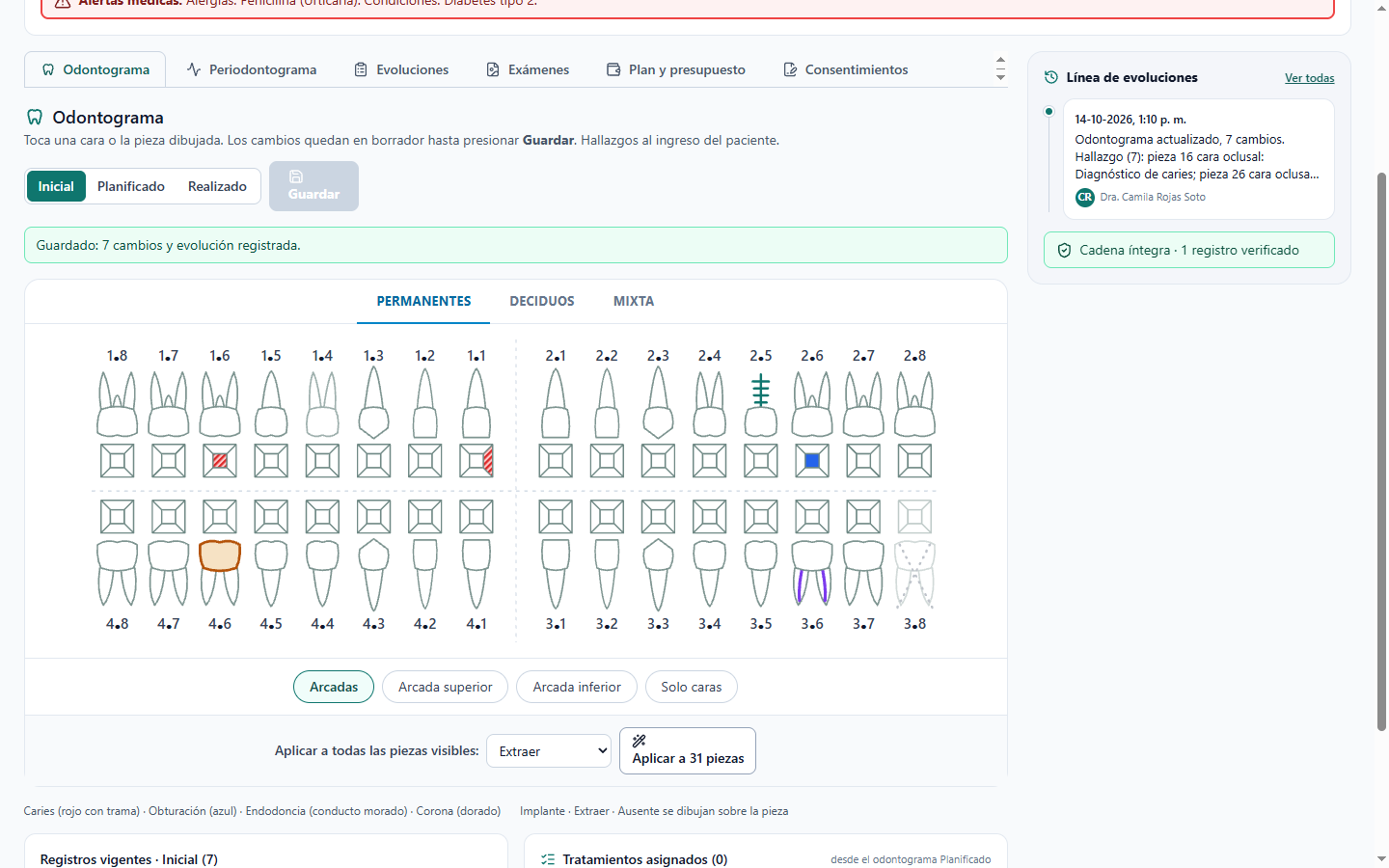The height and width of the screenshot is (868, 1389).
Task: Select the absent tooth 3.8 drawing
Action: [914, 573]
